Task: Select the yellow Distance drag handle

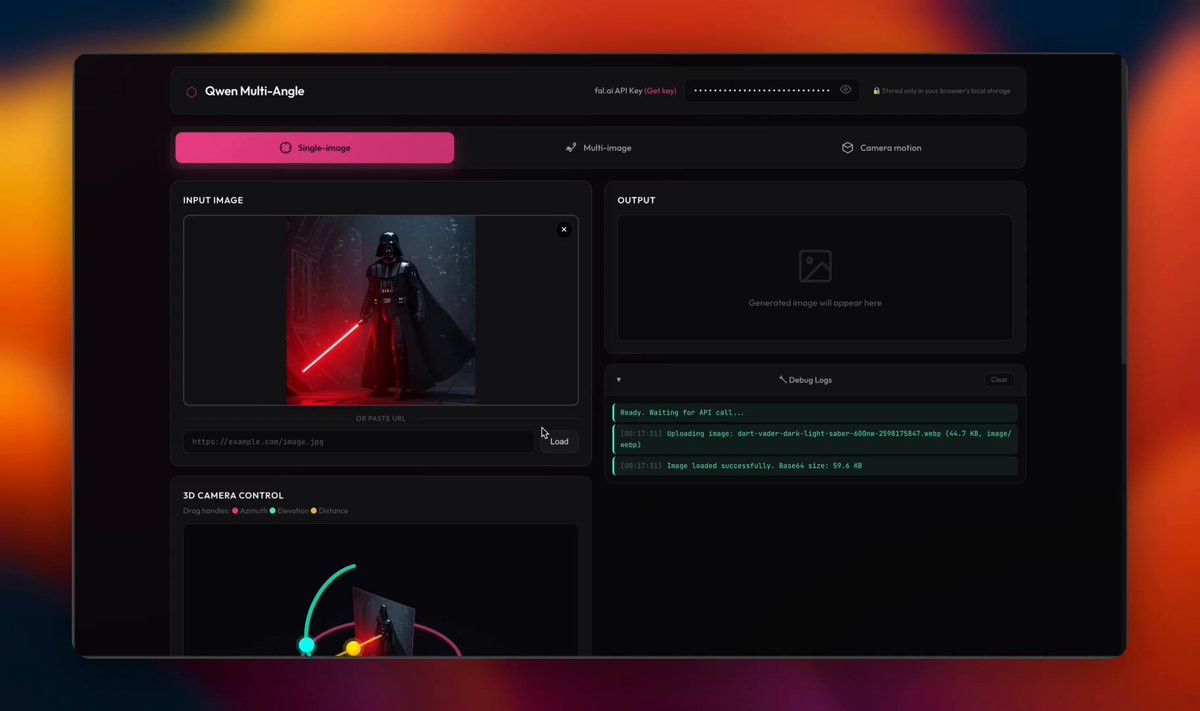Action: click(353, 648)
